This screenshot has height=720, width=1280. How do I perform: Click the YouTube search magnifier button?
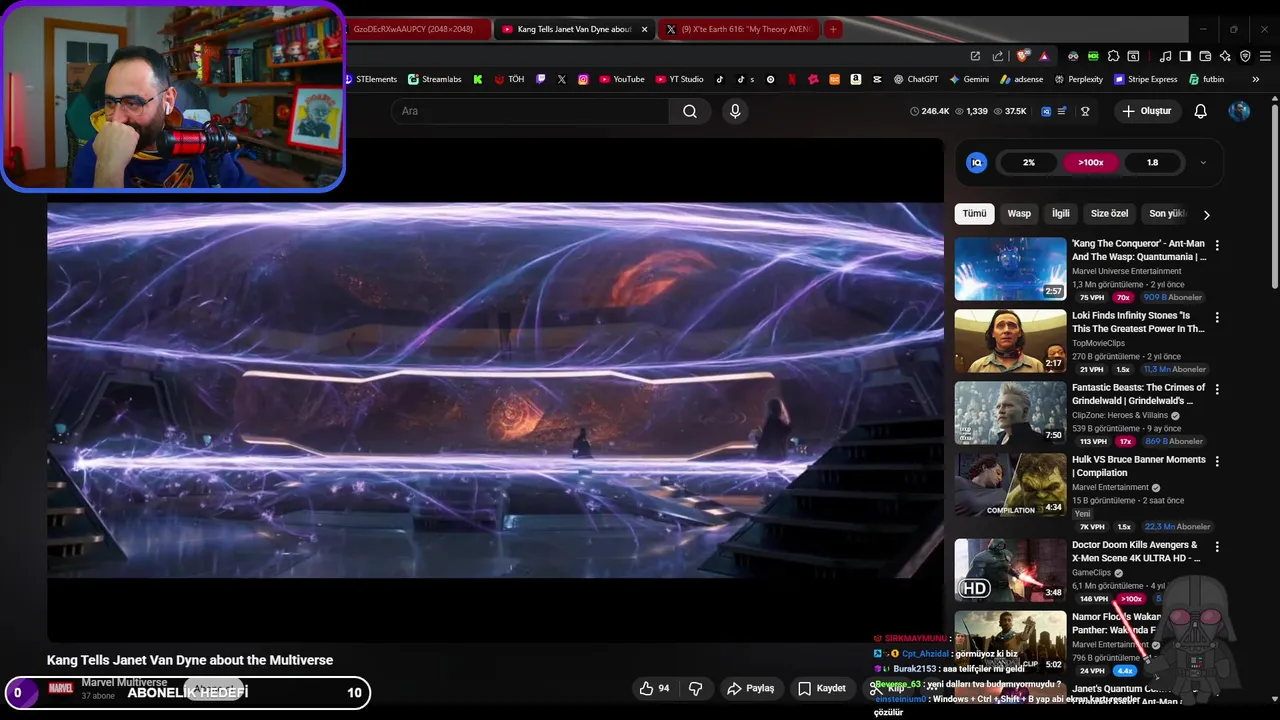click(x=690, y=111)
